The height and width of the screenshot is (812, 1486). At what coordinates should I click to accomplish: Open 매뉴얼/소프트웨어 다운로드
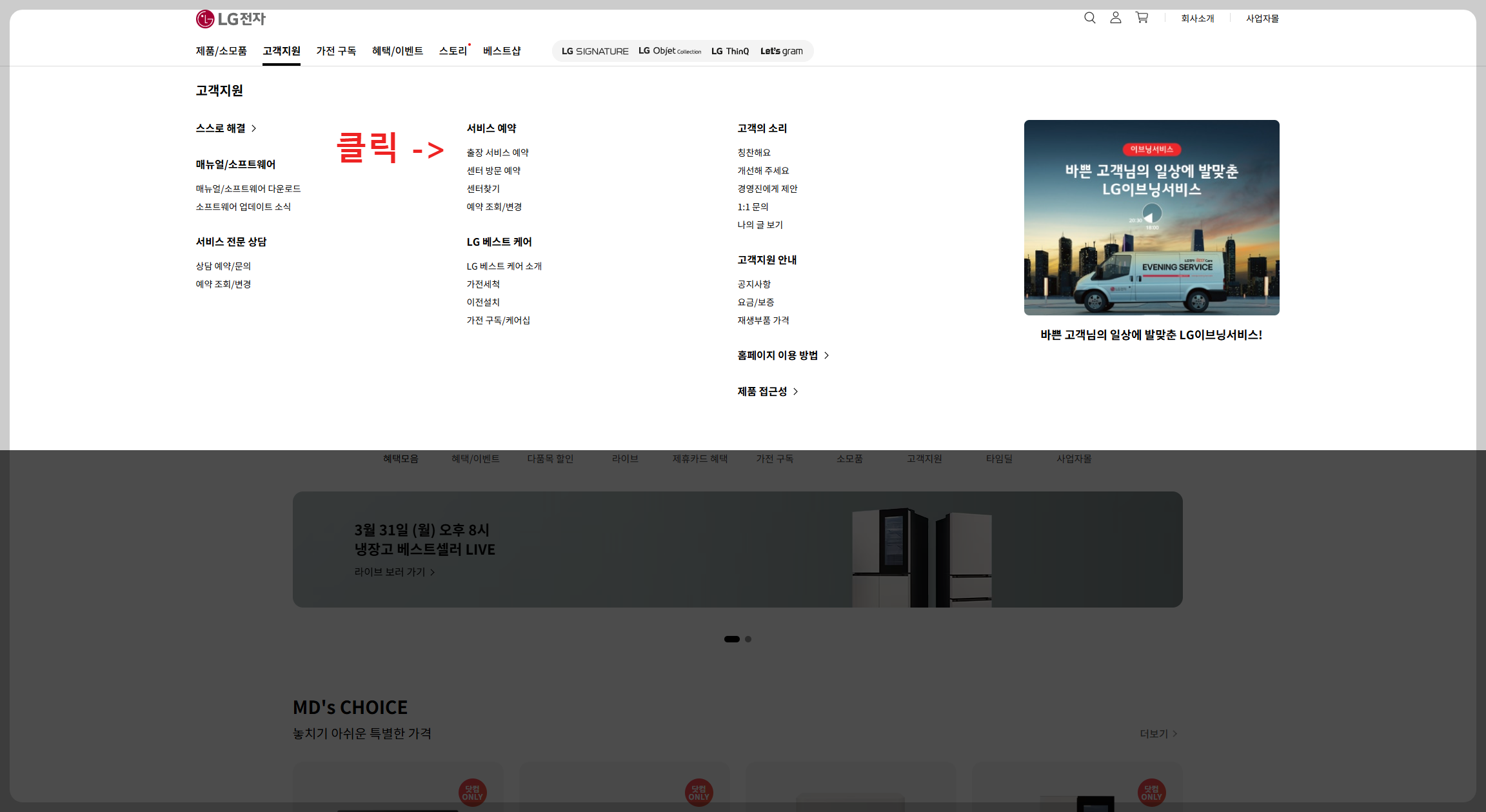(x=248, y=189)
